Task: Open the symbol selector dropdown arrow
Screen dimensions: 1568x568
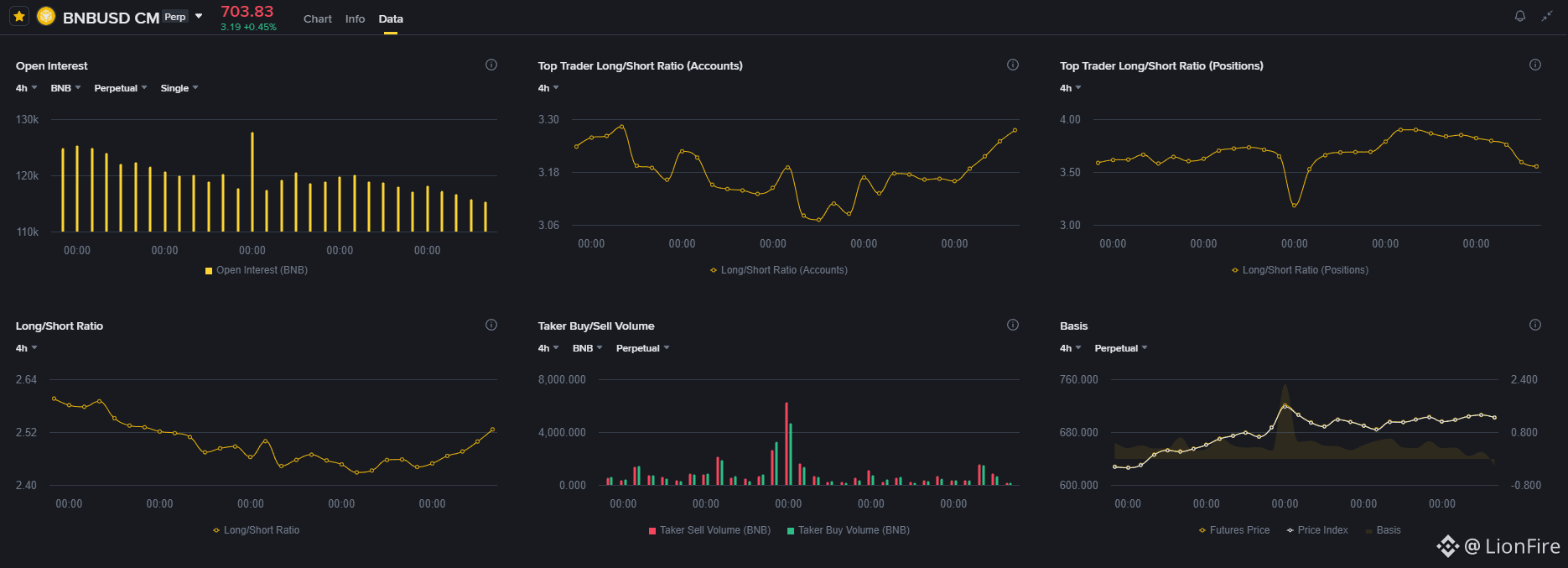Action: 199,16
